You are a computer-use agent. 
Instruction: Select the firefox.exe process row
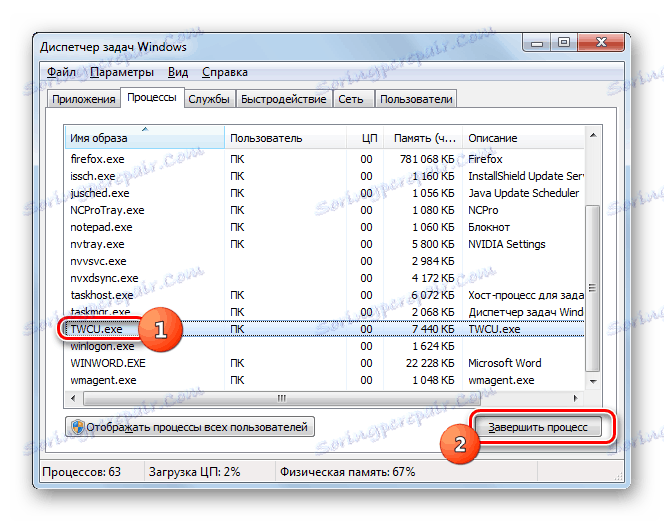tap(324, 159)
